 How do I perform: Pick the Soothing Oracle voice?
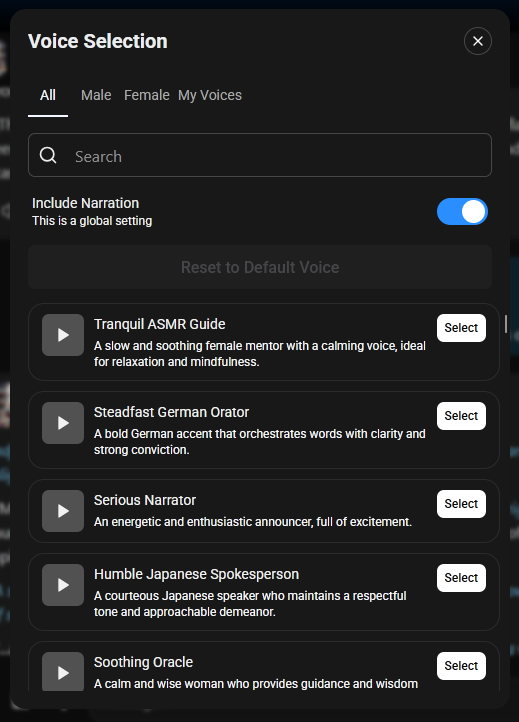click(461, 666)
